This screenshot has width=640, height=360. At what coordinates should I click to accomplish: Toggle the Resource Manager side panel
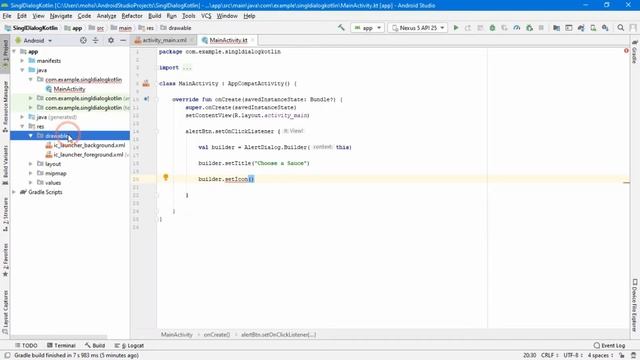(x=5, y=106)
